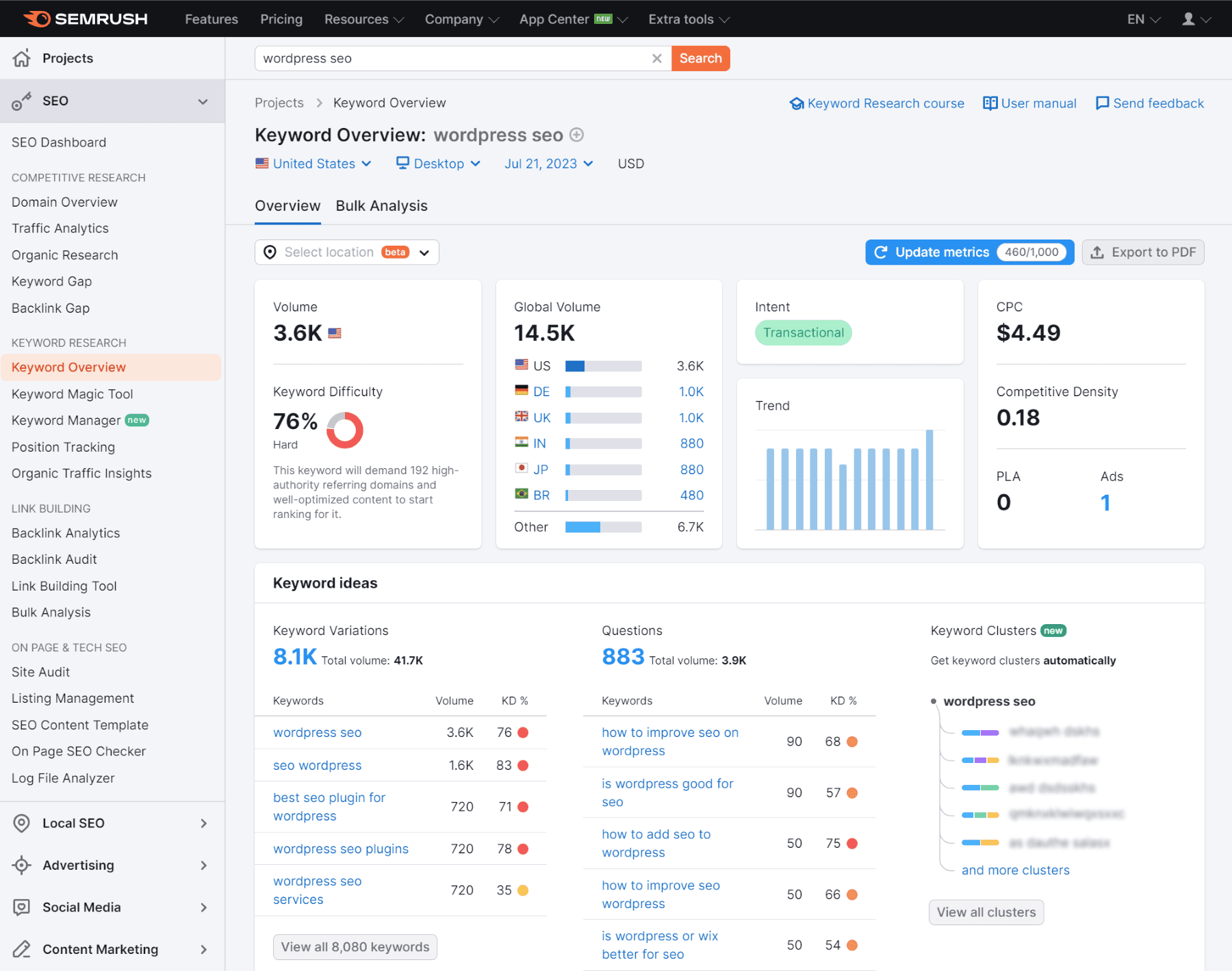
Task: Open Keyword Research course via graduation cap icon
Action: (x=797, y=103)
